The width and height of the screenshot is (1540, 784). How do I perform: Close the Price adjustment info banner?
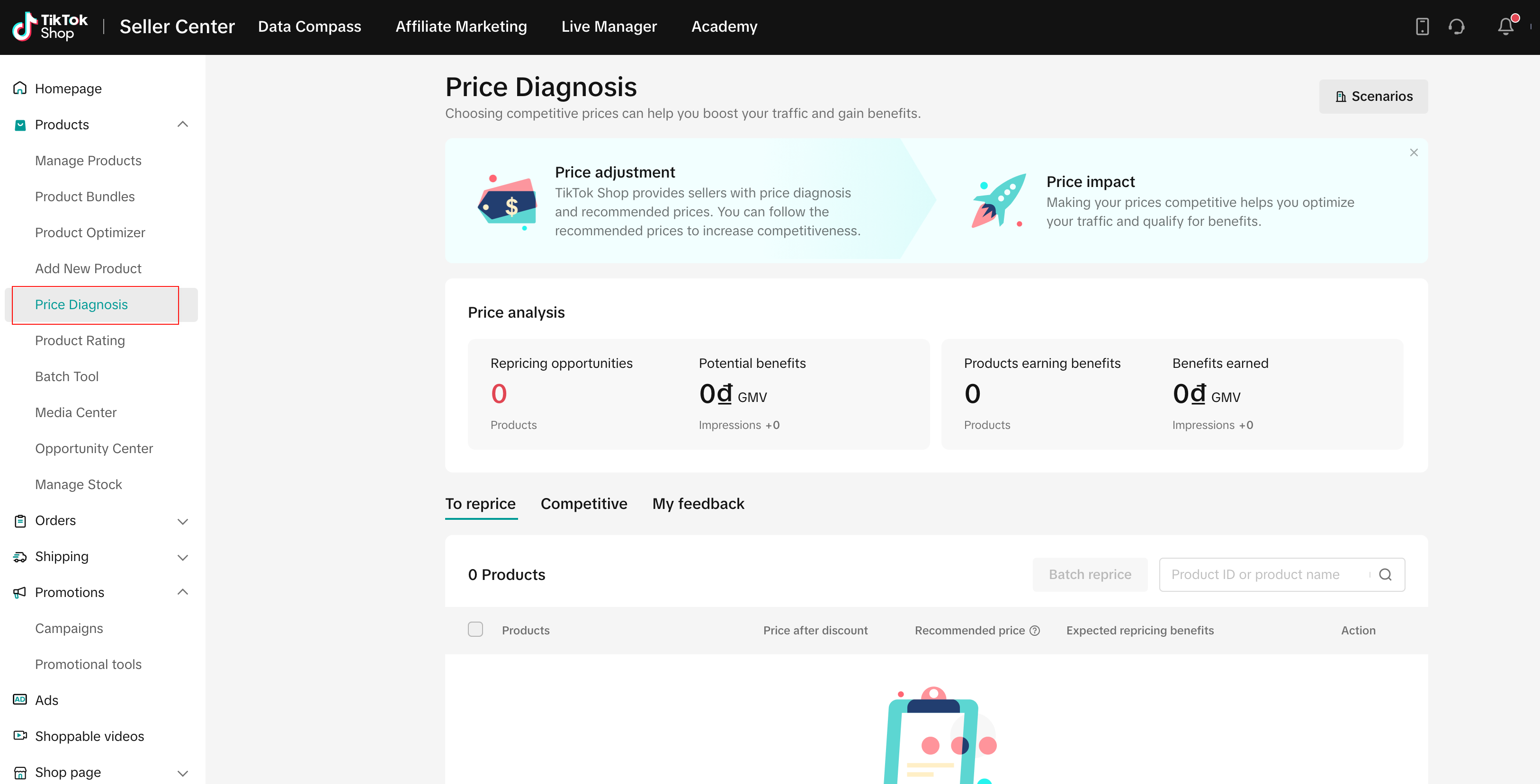click(x=1413, y=152)
